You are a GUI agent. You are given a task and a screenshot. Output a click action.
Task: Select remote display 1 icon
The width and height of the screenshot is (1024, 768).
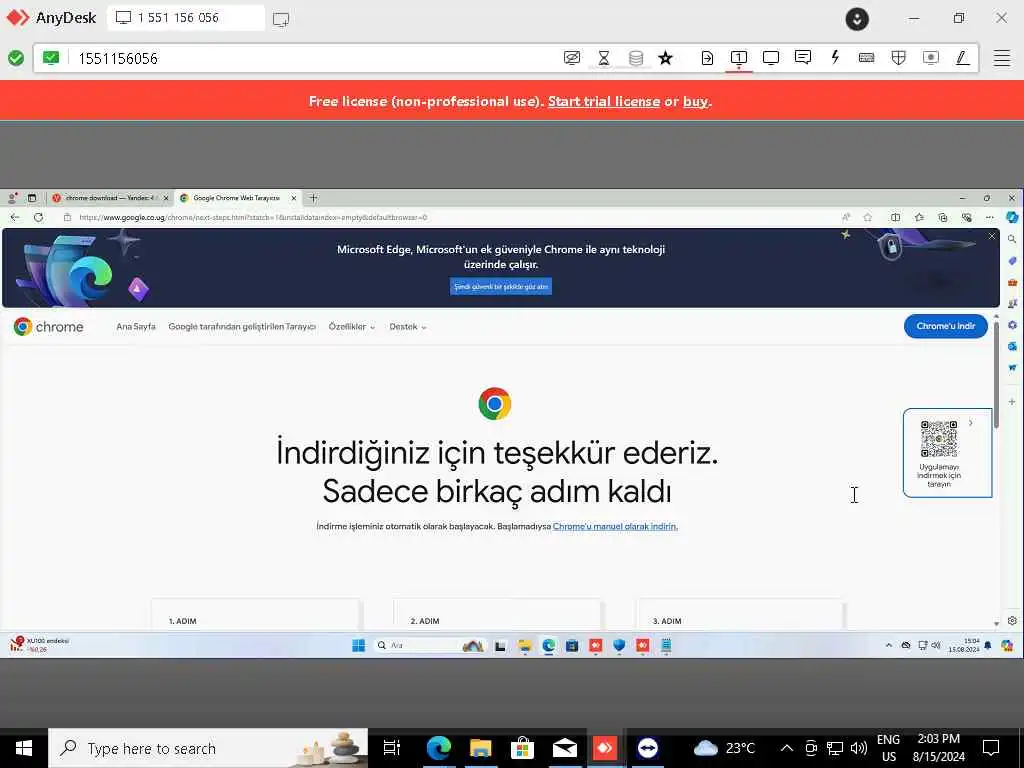click(x=739, y=57)
